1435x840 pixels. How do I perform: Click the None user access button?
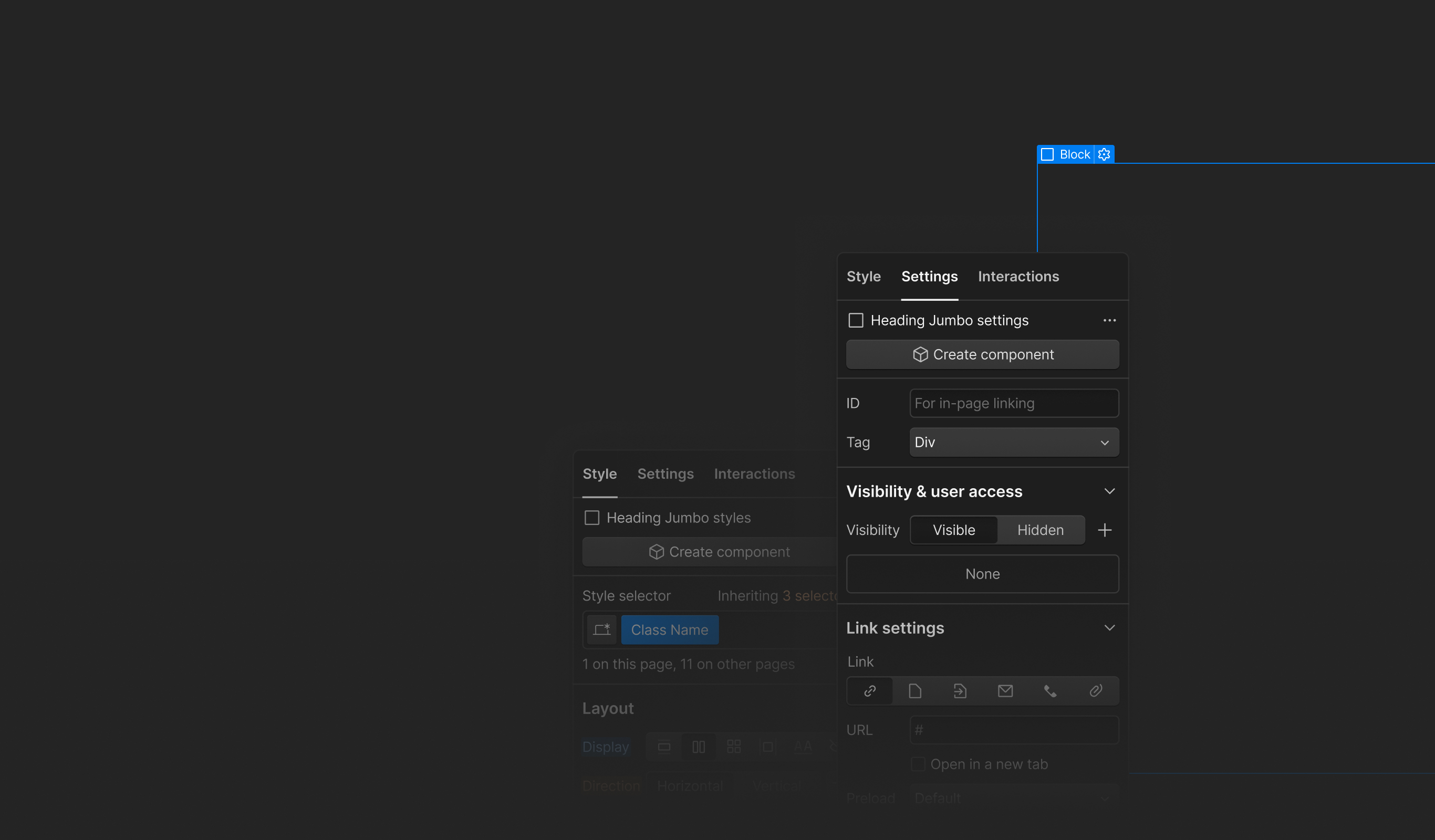[x=982, y=574]
